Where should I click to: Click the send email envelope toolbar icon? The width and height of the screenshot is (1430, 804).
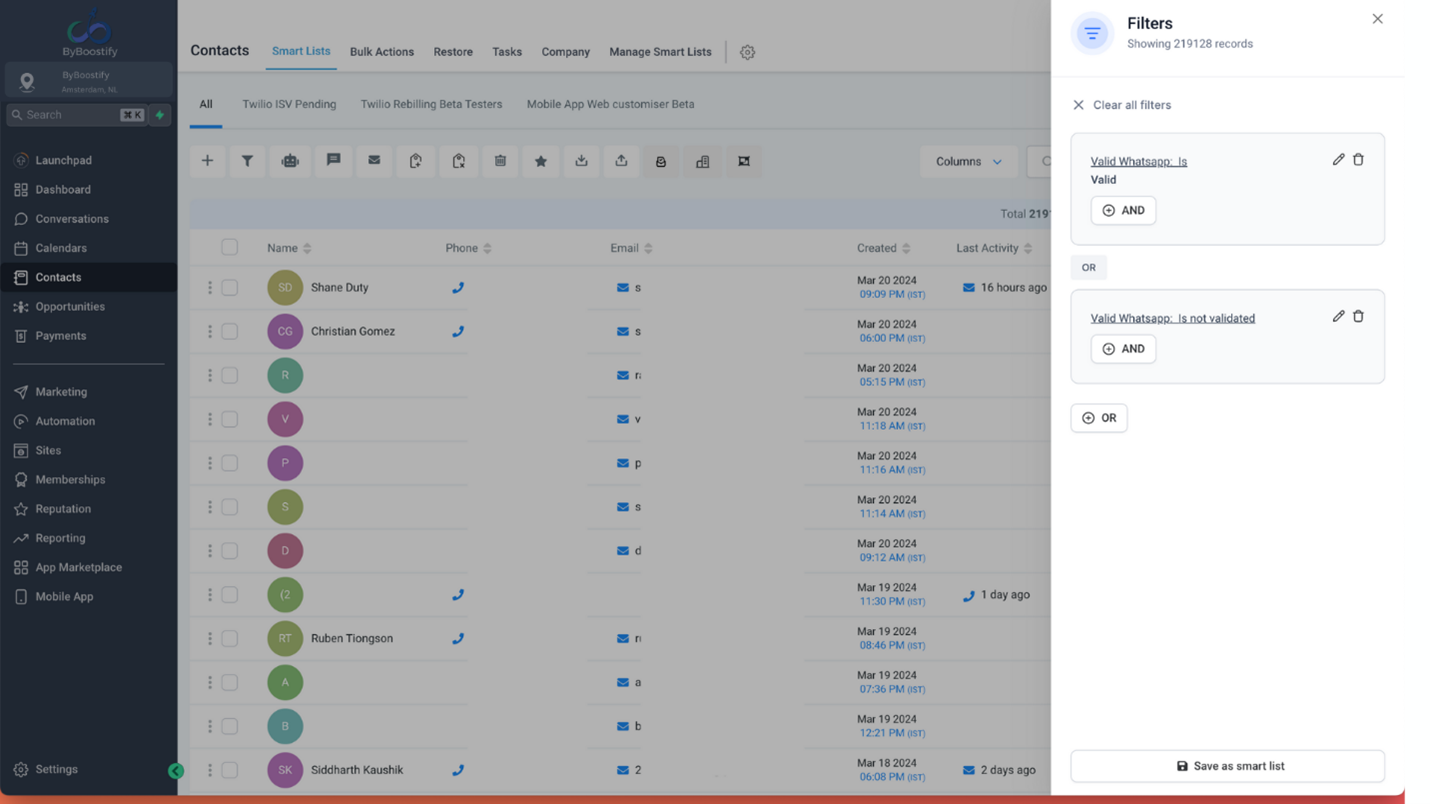click(x=374, y=161)
